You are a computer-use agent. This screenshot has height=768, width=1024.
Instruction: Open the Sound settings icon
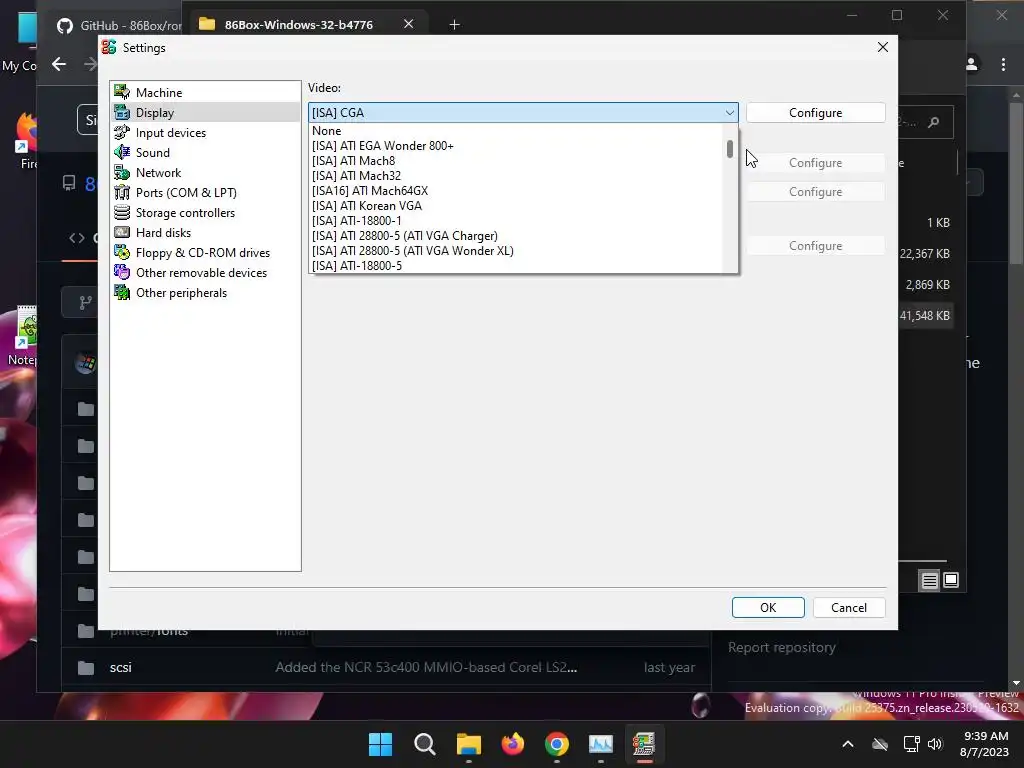(x=122, y=152)
